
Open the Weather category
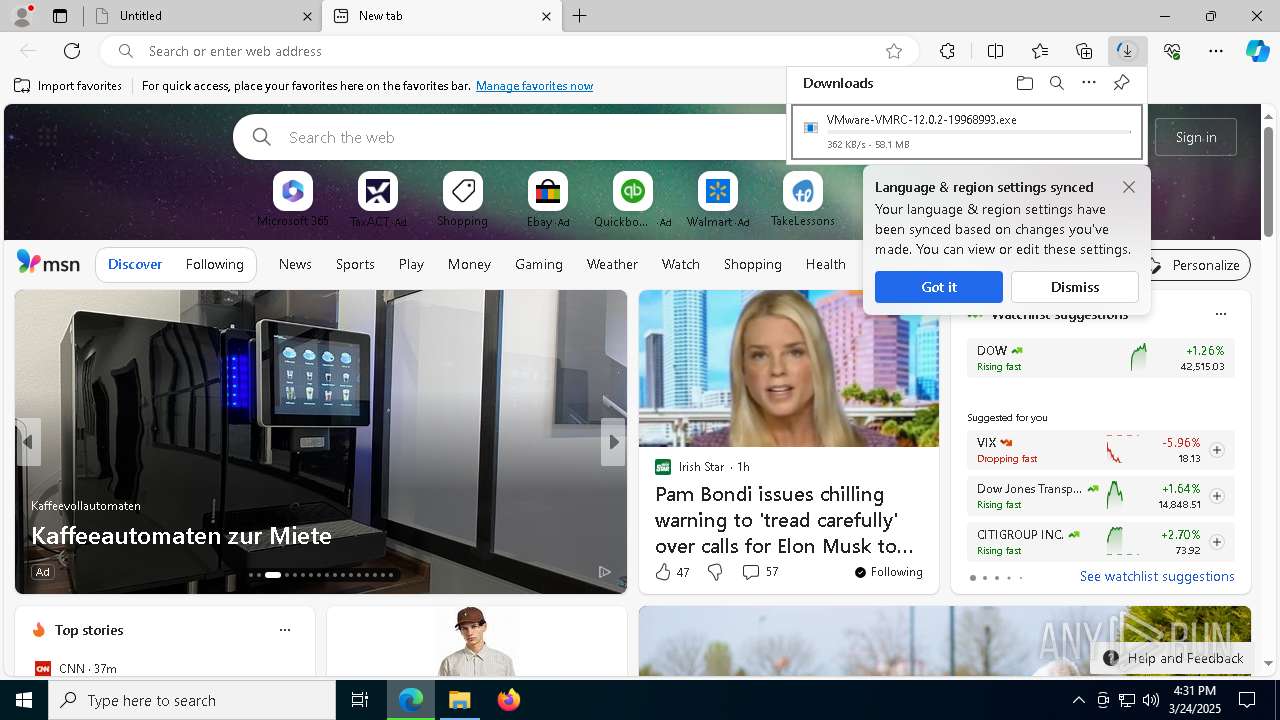pos(612,264)
